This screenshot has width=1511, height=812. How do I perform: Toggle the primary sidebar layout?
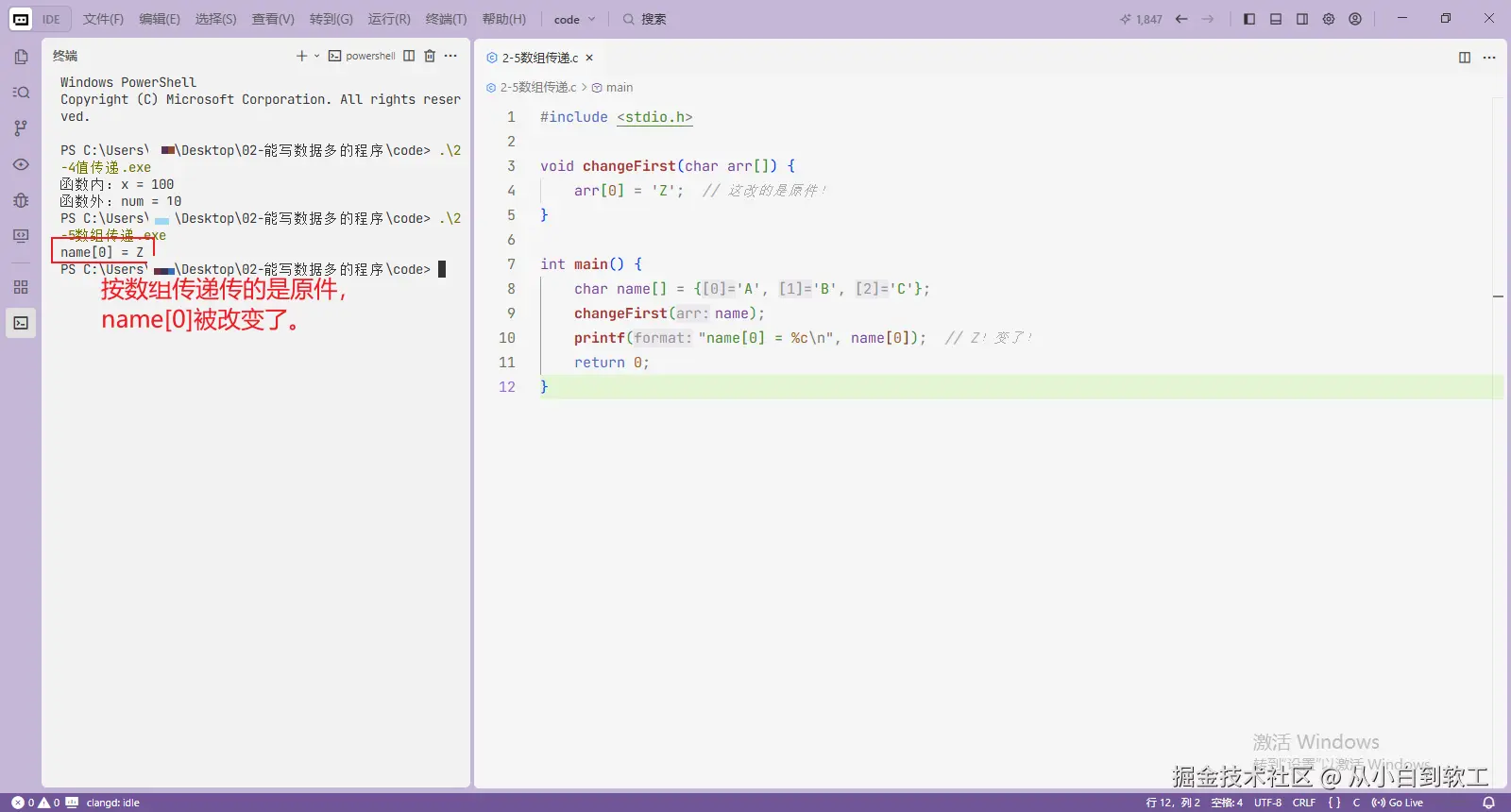click(x=1249, y=19)
